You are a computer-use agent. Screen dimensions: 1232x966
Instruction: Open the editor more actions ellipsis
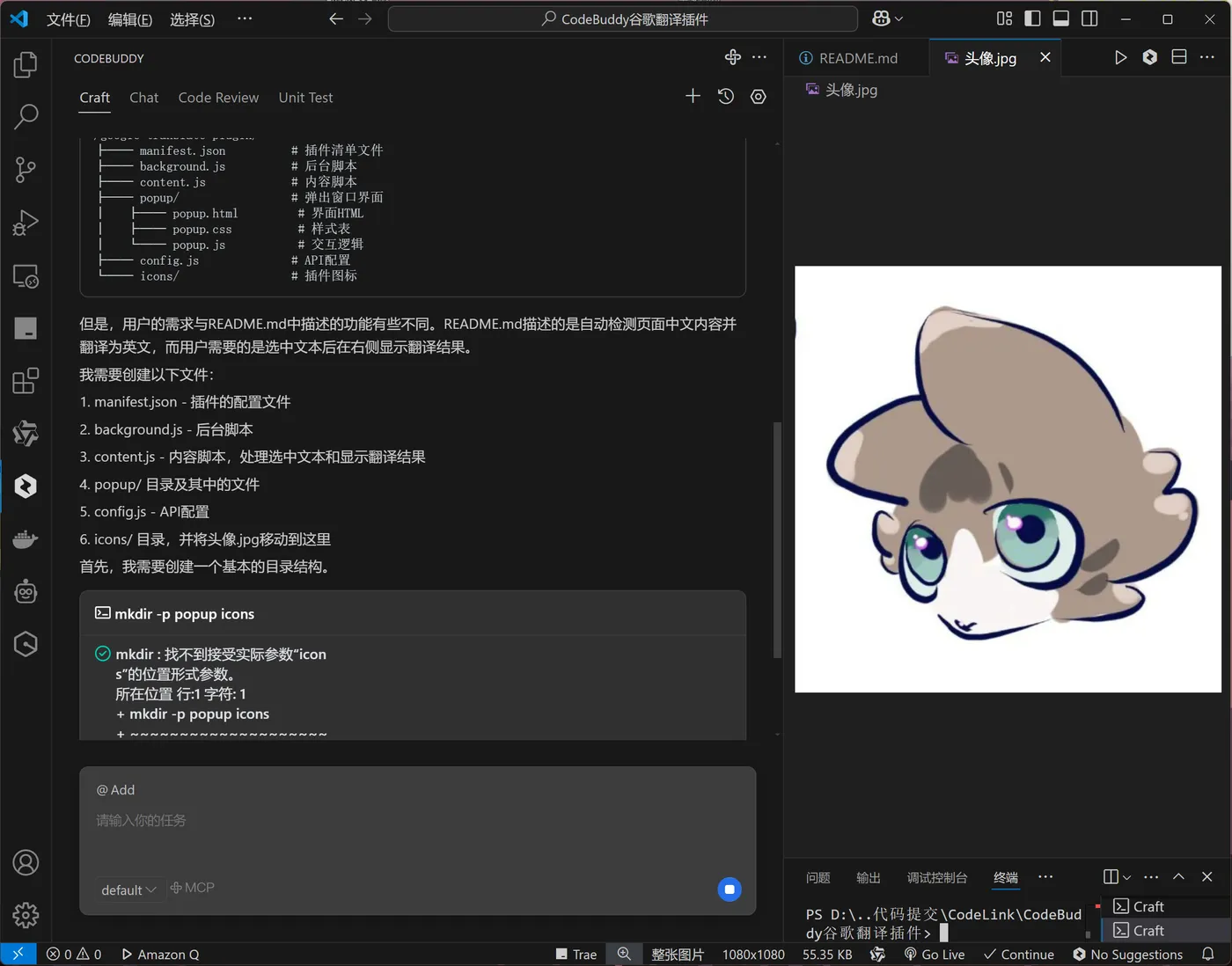(1207, 57)
